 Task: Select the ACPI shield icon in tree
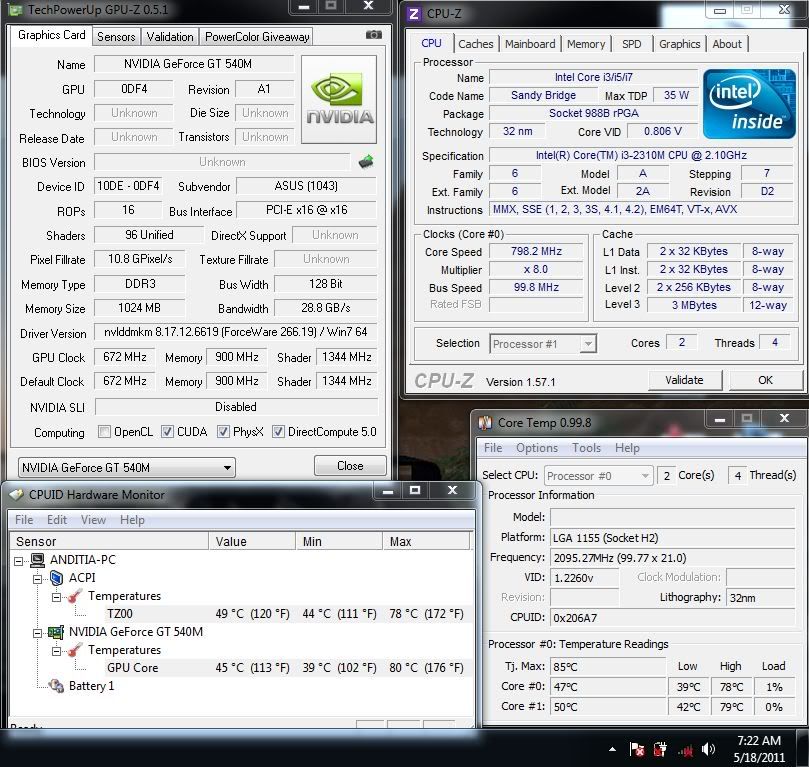[x=56, y=578]
